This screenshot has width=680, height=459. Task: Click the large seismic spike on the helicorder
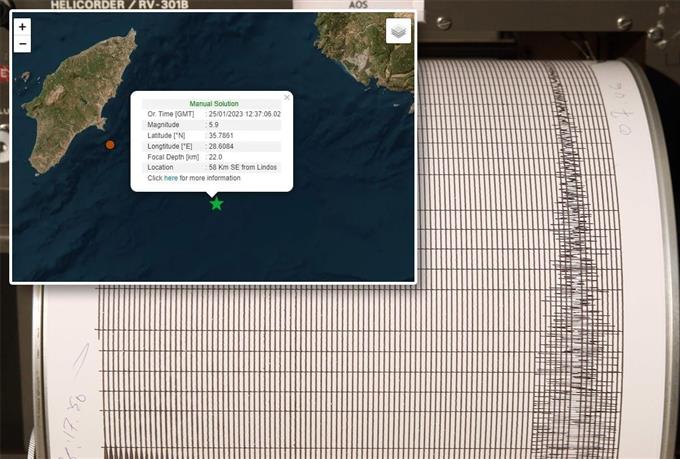[572, 200]
